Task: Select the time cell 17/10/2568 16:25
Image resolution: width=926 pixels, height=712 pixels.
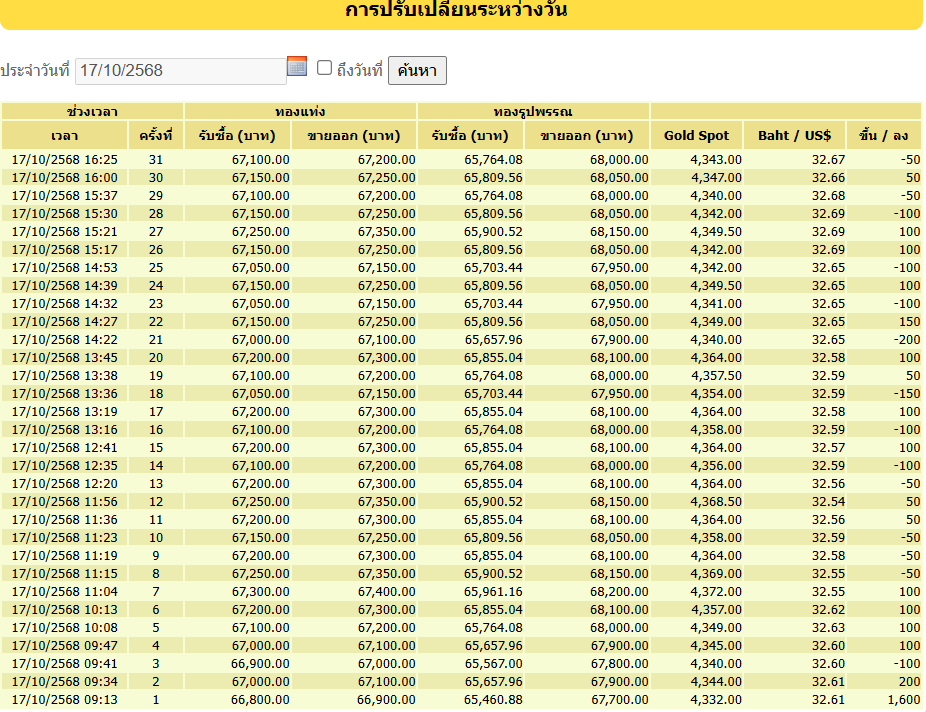Action: [64, 160]
